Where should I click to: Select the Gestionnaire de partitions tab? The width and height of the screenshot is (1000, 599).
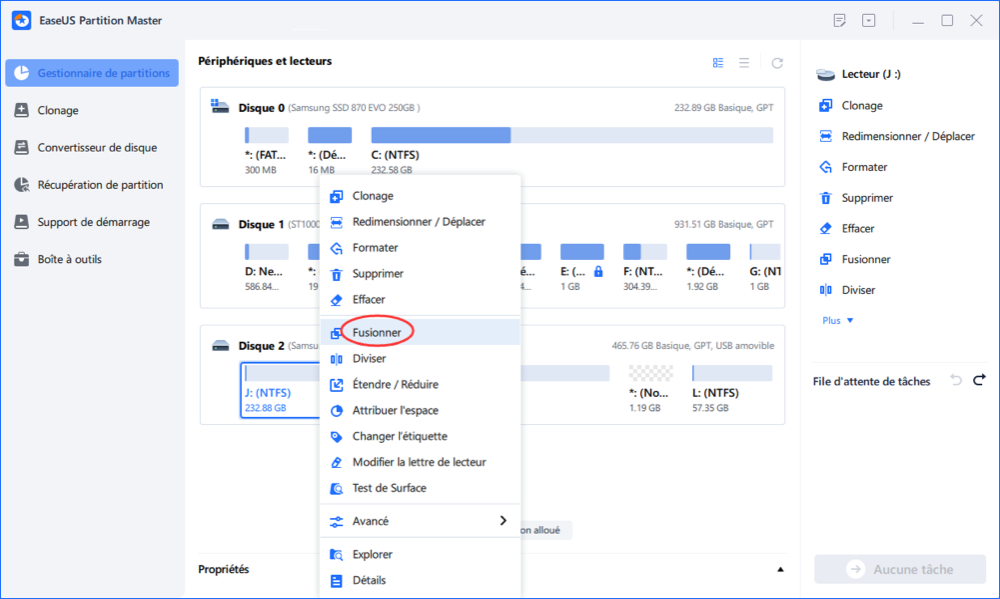[92, 74]
